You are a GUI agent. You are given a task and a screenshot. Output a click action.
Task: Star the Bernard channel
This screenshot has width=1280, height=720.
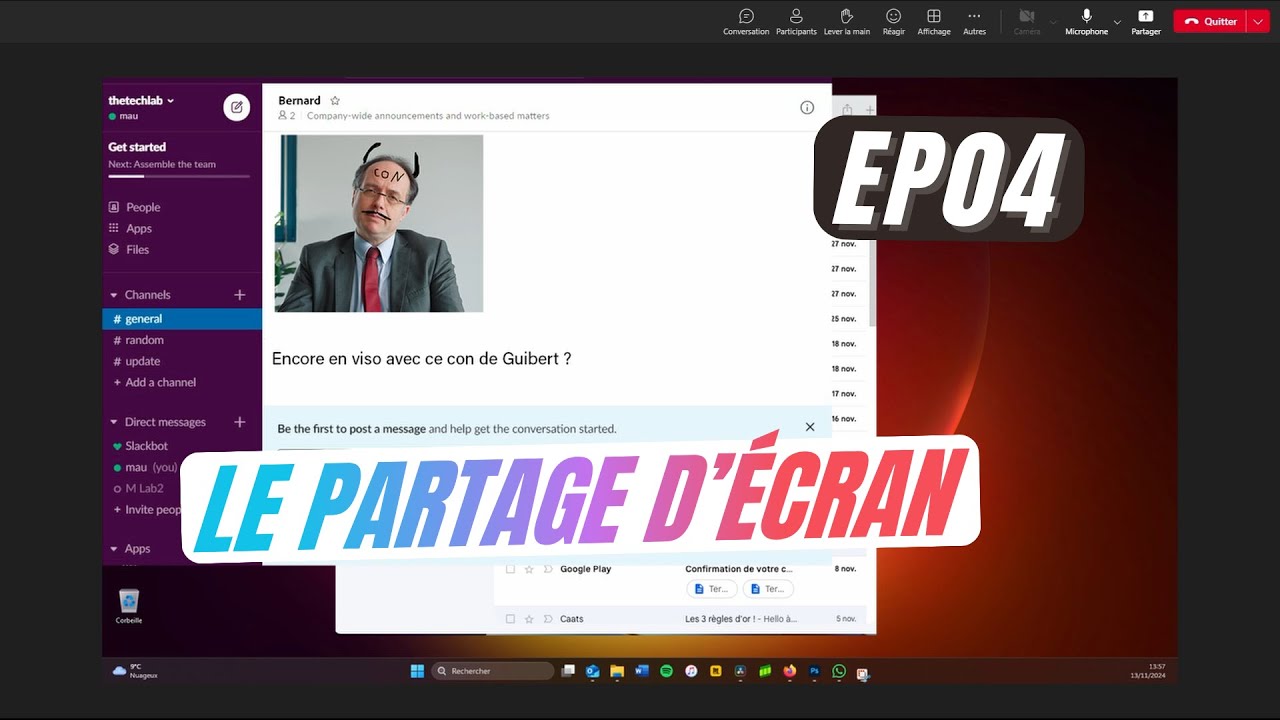point(335,100)
